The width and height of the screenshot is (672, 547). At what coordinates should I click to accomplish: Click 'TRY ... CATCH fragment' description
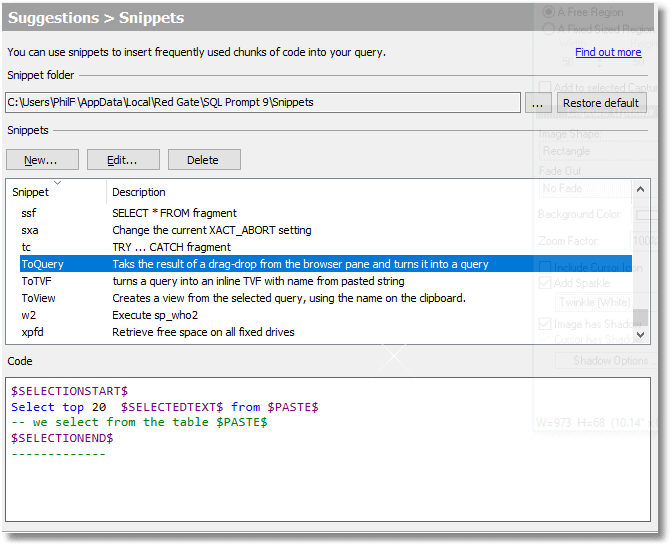[171, 247]
